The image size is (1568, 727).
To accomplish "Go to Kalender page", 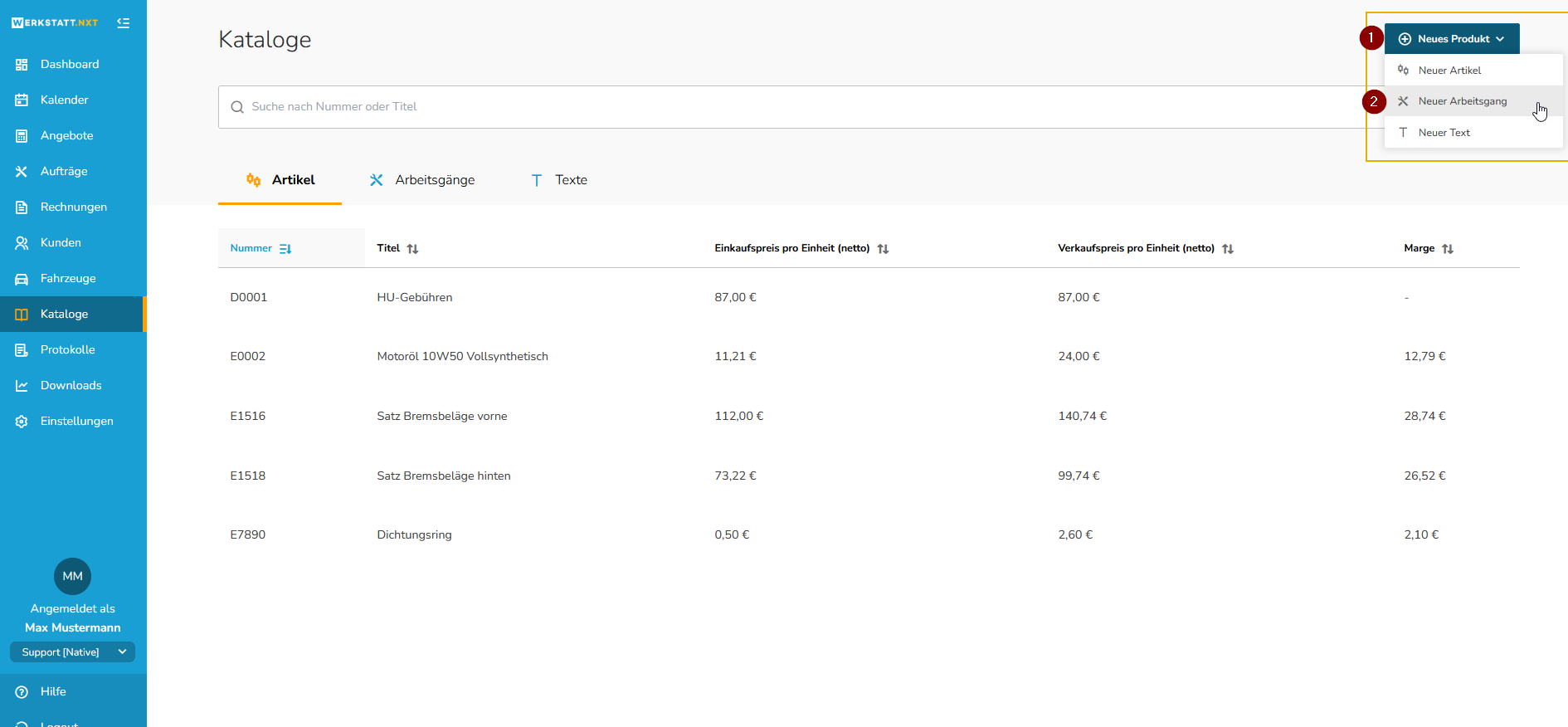I will (73, 100).
